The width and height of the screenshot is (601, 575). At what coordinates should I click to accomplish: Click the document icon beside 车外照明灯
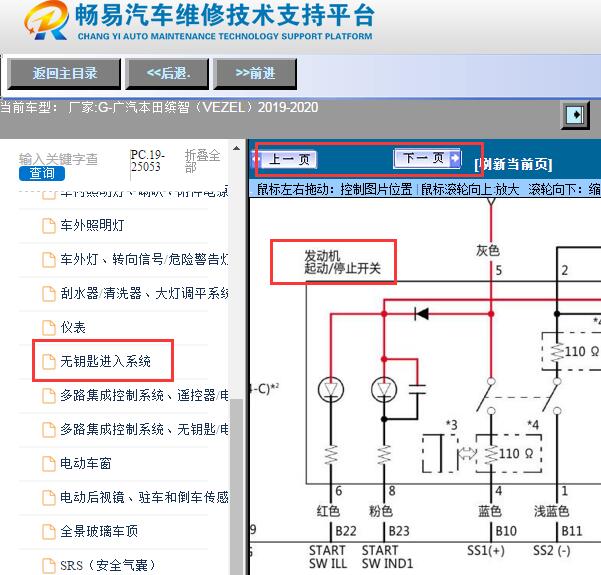(x=49, y=226)
